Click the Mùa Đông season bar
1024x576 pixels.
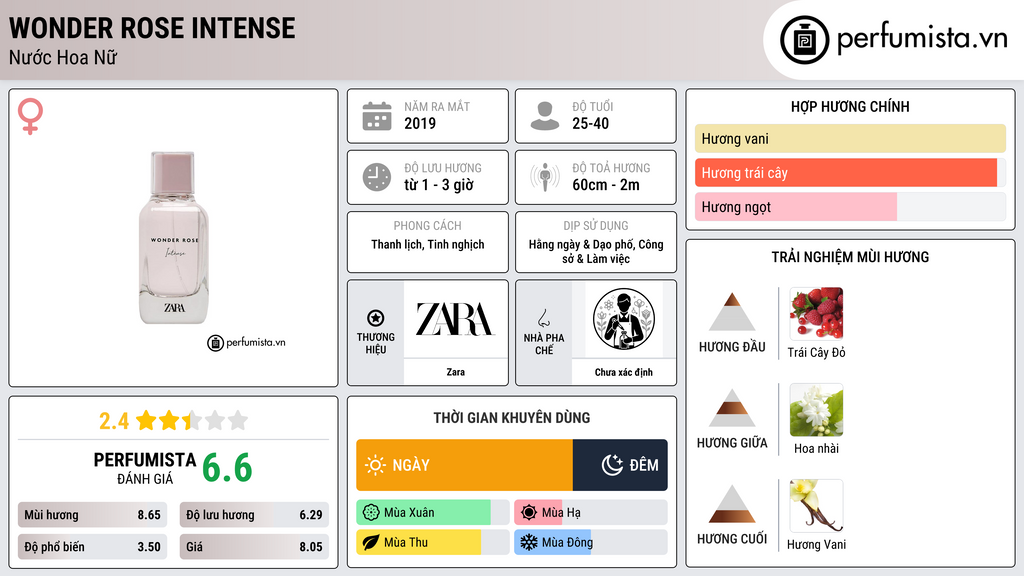pos(590,542)
